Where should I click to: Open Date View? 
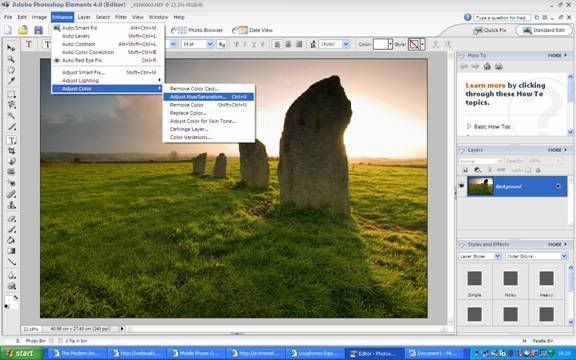click(x=252, y=30)
